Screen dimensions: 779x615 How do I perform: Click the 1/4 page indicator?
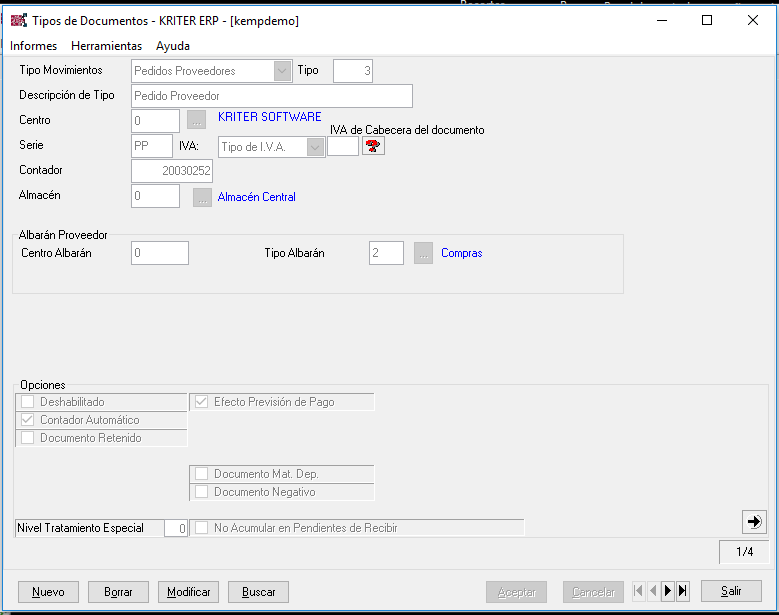coord(744,552)
